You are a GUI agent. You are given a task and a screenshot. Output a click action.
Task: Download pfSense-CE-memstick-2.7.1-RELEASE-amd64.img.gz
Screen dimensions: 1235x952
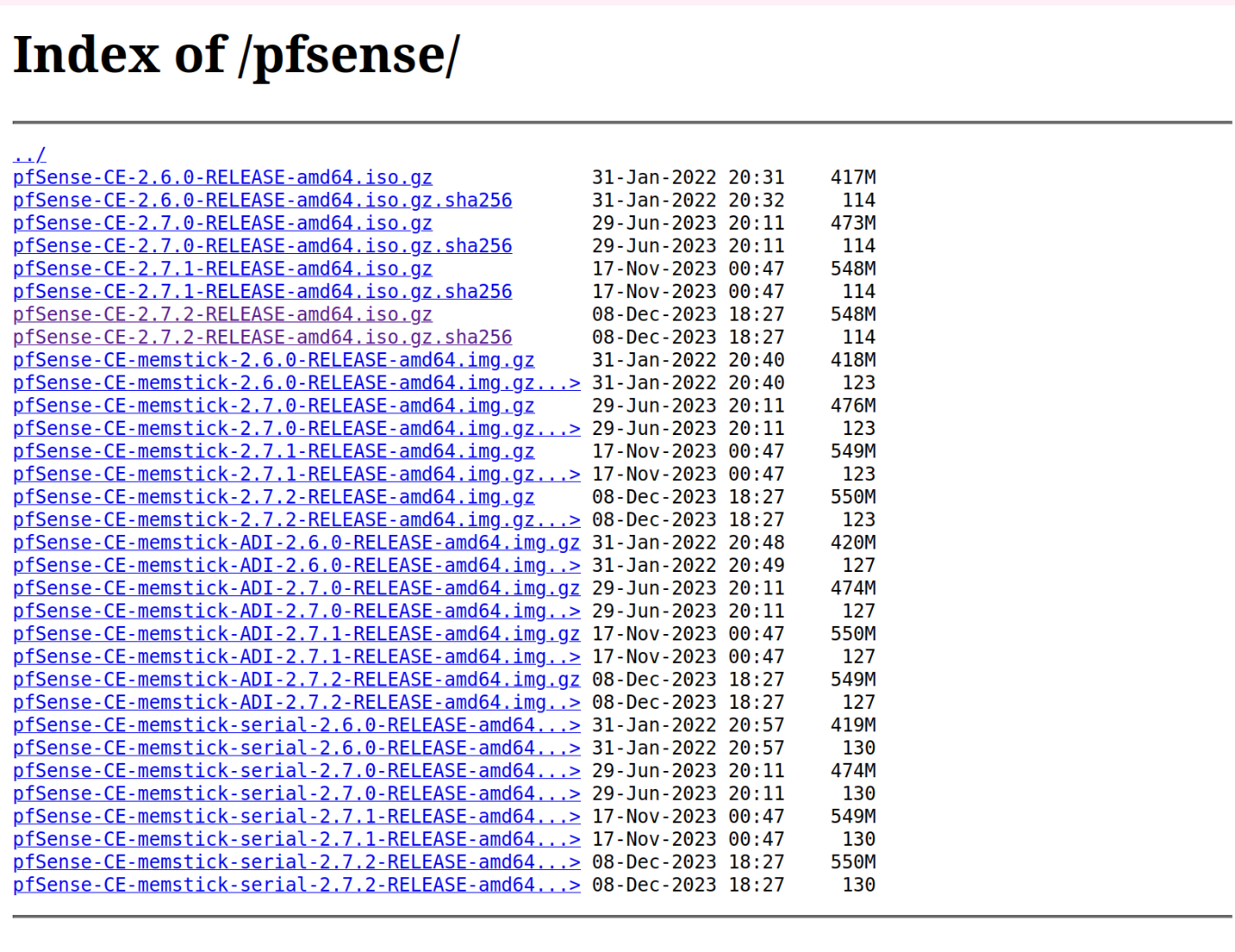[274, 451]
